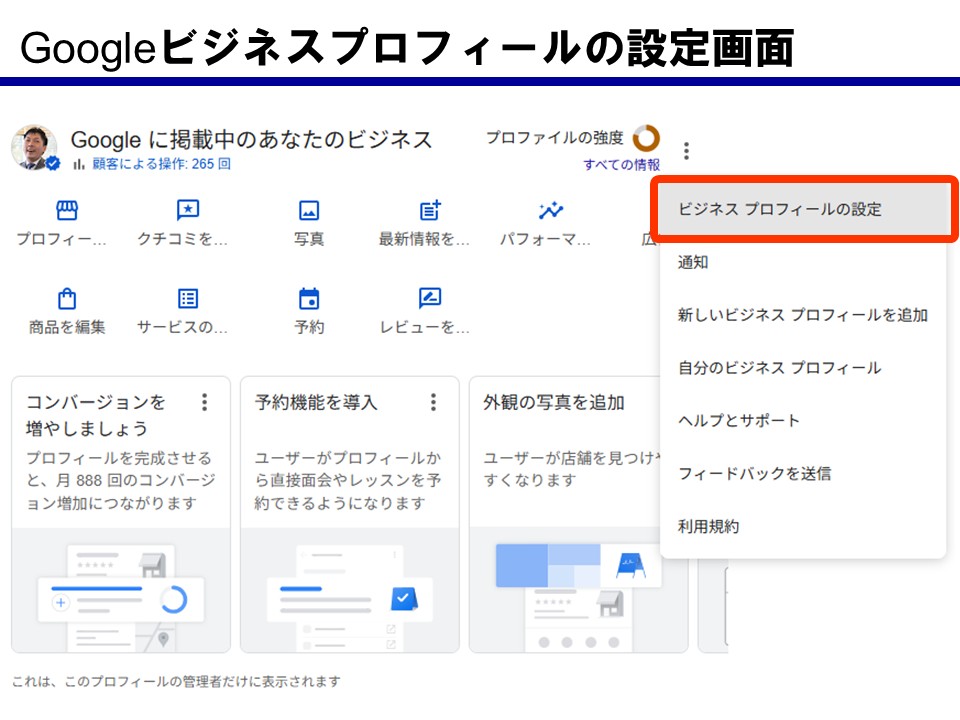Click the これは、このプロフィールの管理者だけに表示されます note

[x=176, y=681]
